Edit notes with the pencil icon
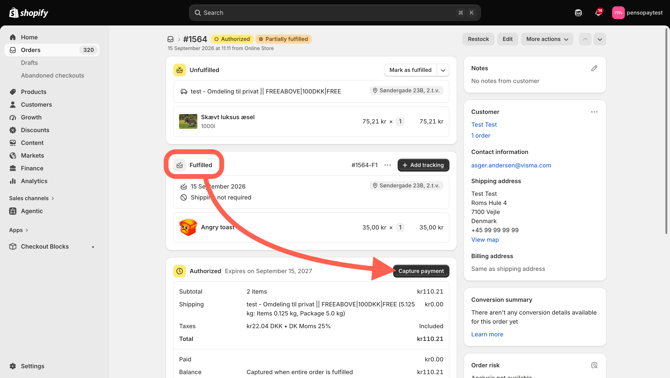The height and width of the screenshot is (378, 670). 594,68
